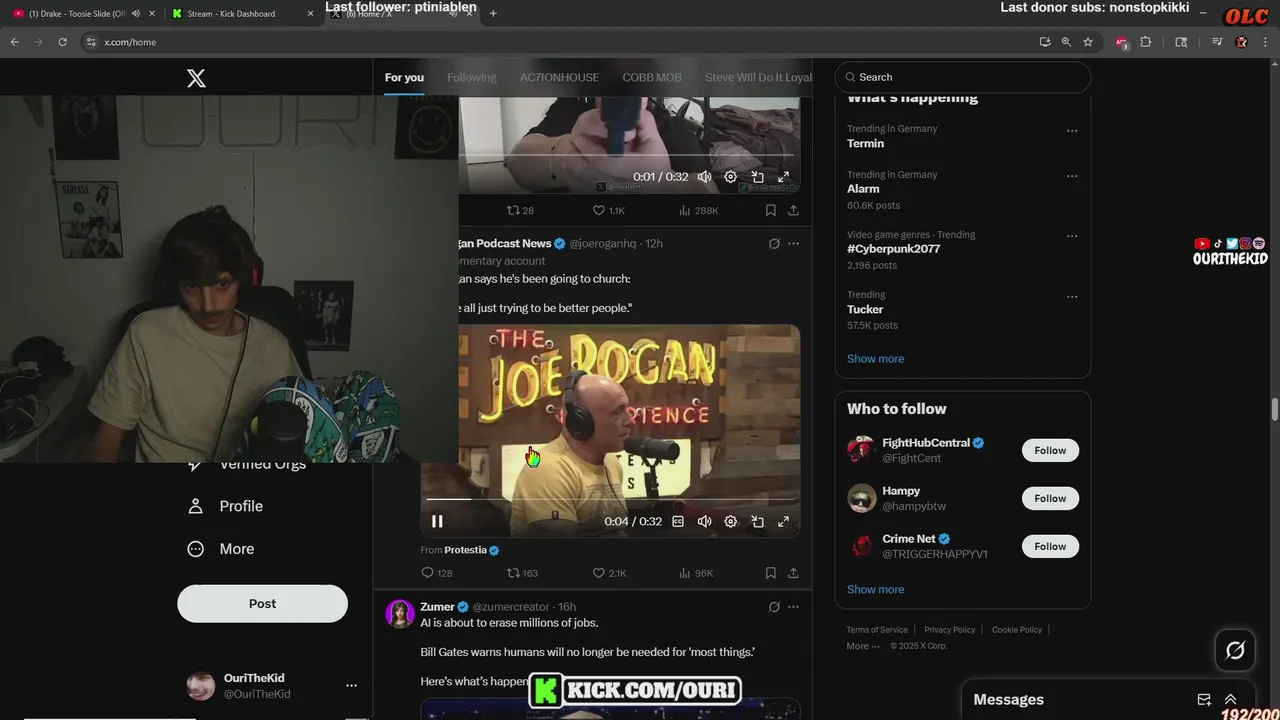Expand the Messages drawer

[x=1231, y=700]
